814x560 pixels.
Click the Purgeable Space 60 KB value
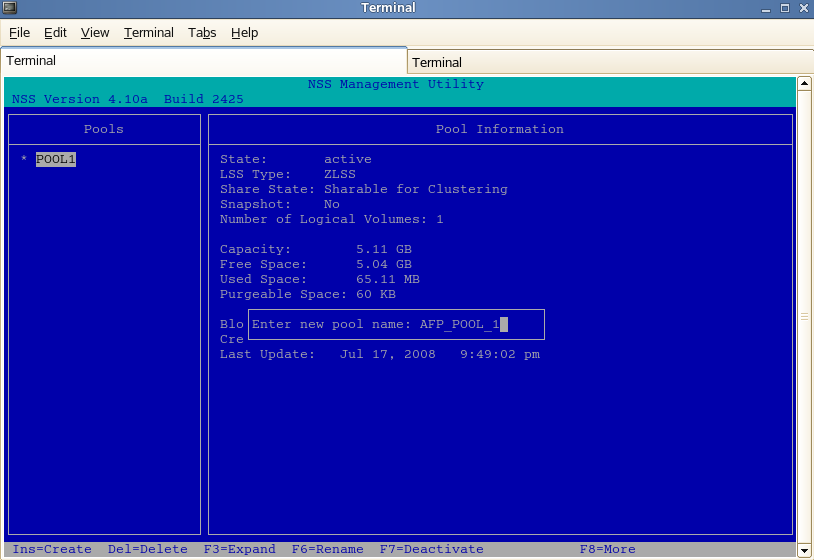pyautogui.click(x=376, y=295)
